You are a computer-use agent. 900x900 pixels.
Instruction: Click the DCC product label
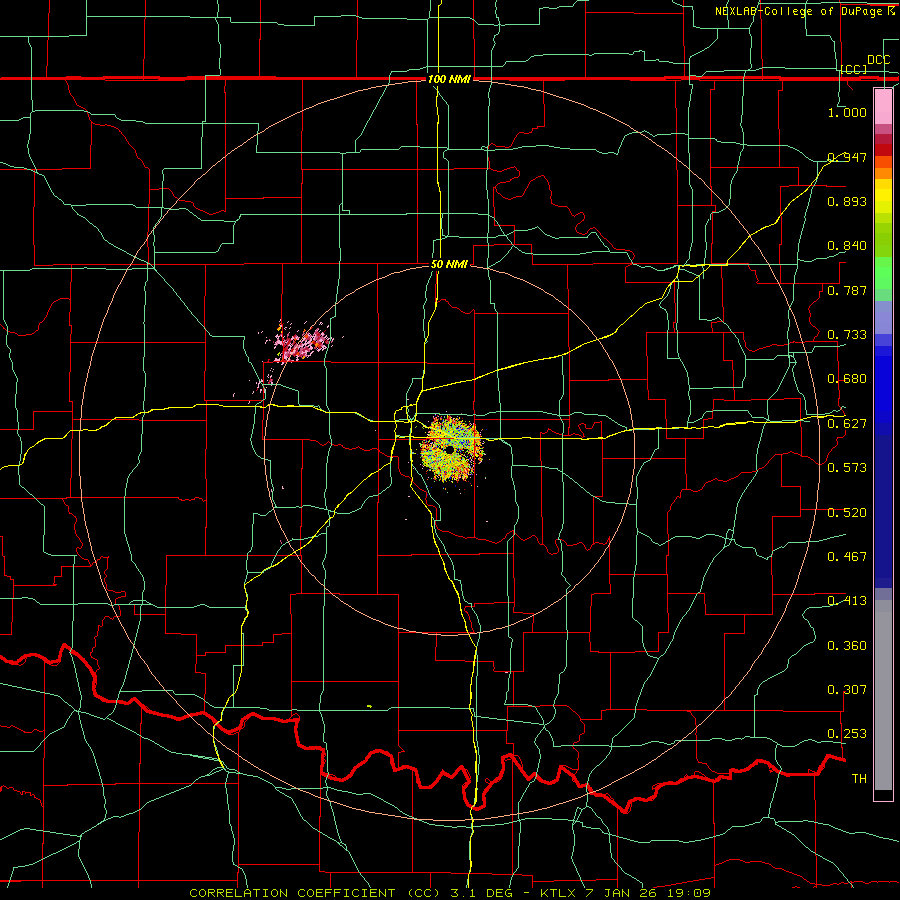[878, 60]
